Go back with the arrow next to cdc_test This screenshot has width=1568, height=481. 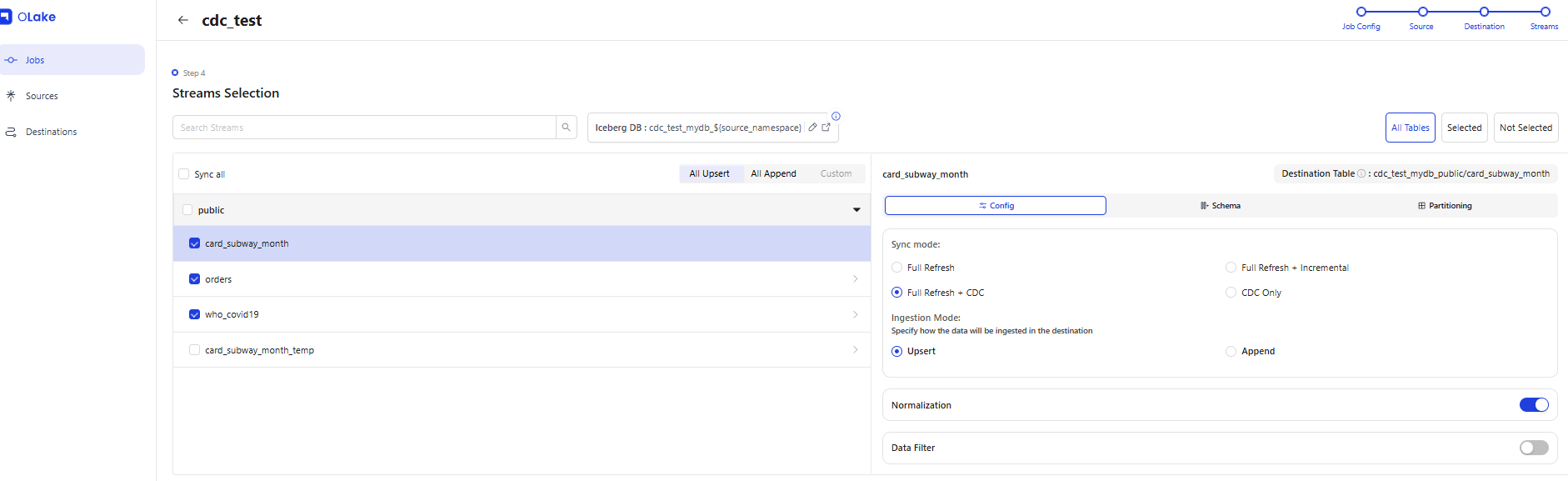click(x=183, y=20)
